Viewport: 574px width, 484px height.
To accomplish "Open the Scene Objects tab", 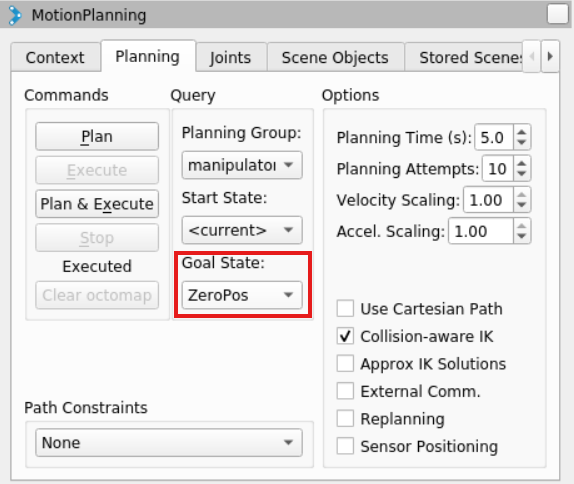I will (x=335, y=57).
